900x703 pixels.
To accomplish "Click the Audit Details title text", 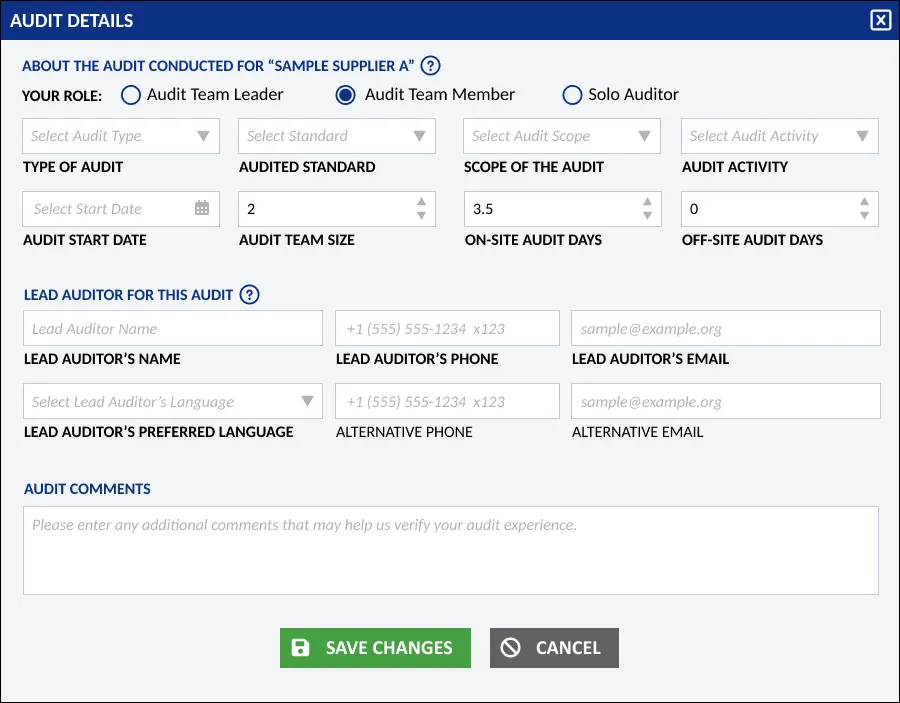I will point(72,21).
